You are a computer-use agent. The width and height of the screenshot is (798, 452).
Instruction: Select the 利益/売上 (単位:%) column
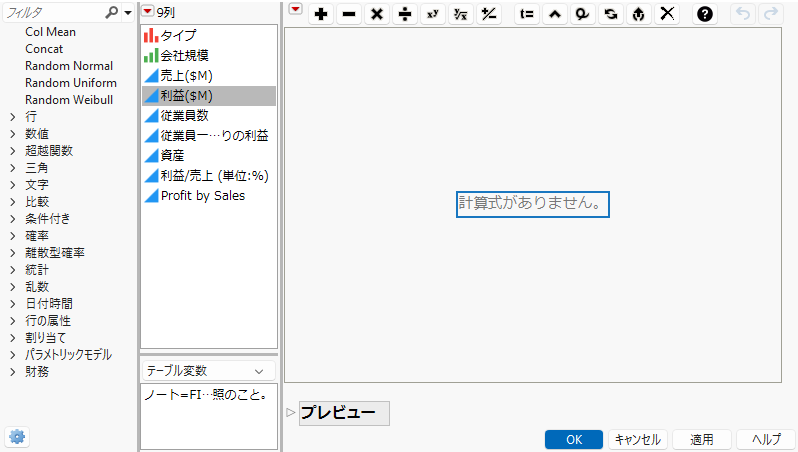209,176
